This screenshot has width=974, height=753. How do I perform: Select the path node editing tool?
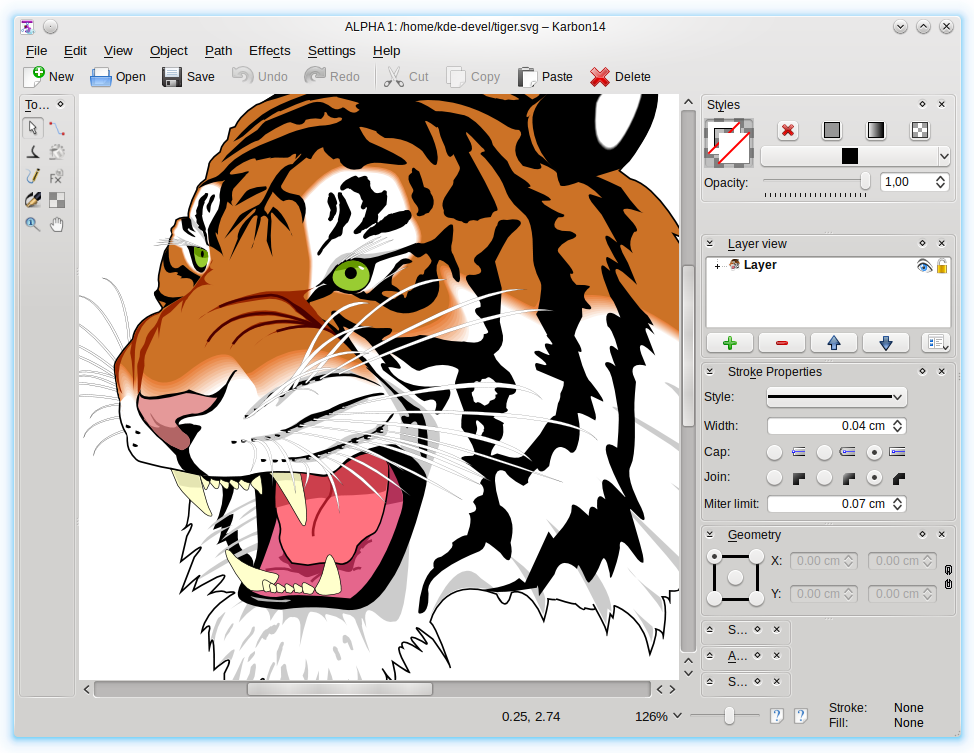coord(57,128)
